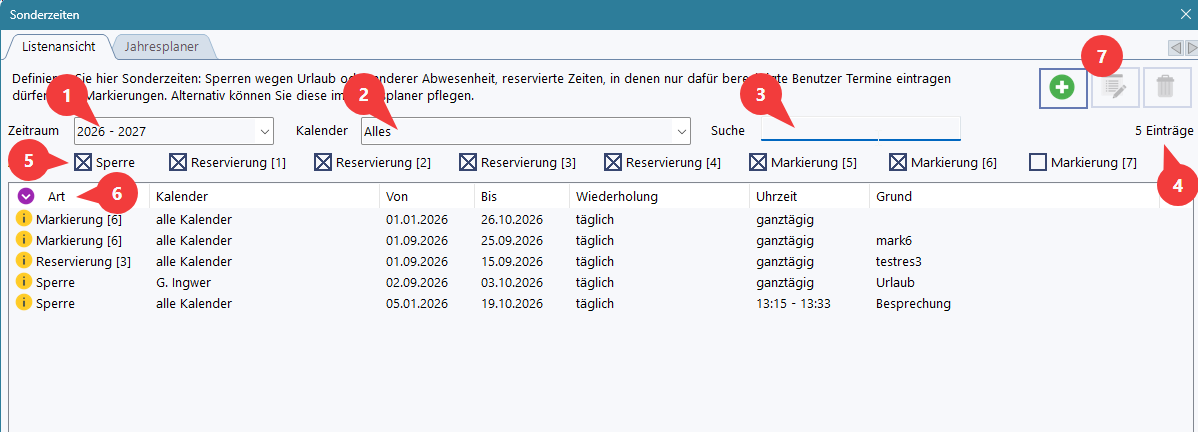Click the trash delete entry icon
Viewport: 1198px width, 432px height.
click(1167, 88)
